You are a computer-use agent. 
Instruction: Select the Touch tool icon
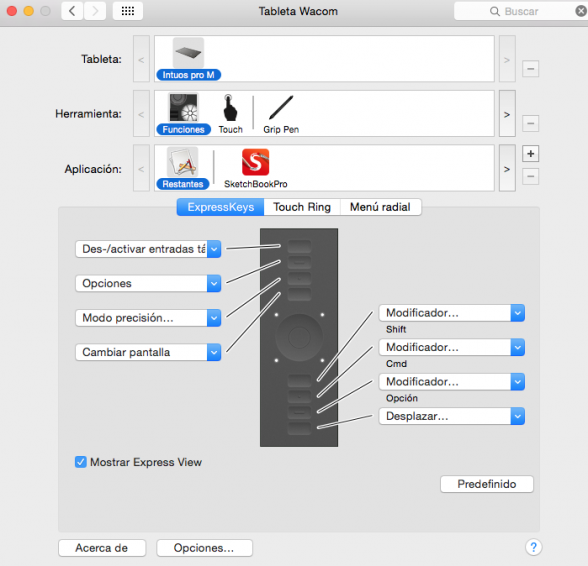tap(230, 108)
